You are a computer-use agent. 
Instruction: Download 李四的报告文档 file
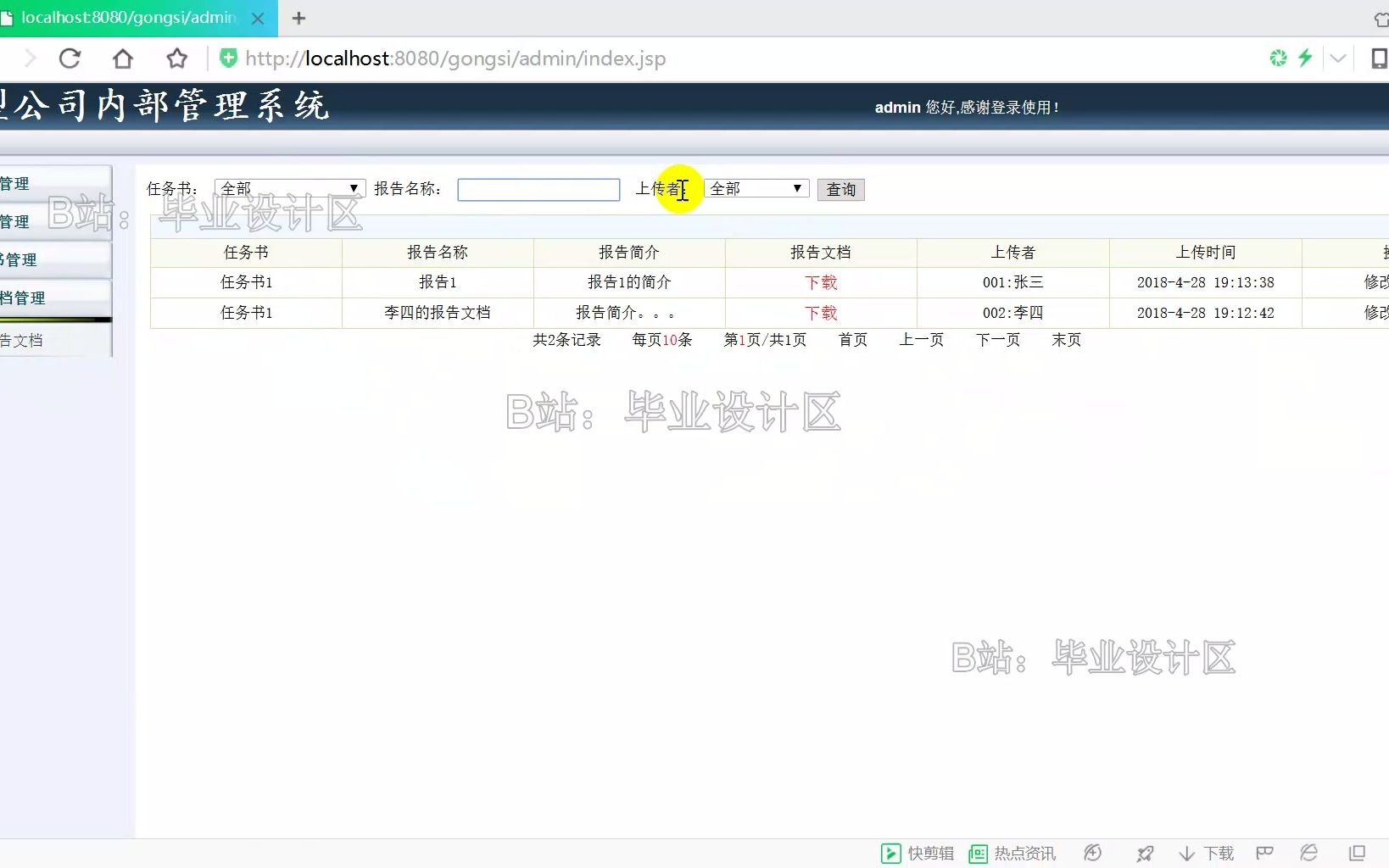coord(821,313)
